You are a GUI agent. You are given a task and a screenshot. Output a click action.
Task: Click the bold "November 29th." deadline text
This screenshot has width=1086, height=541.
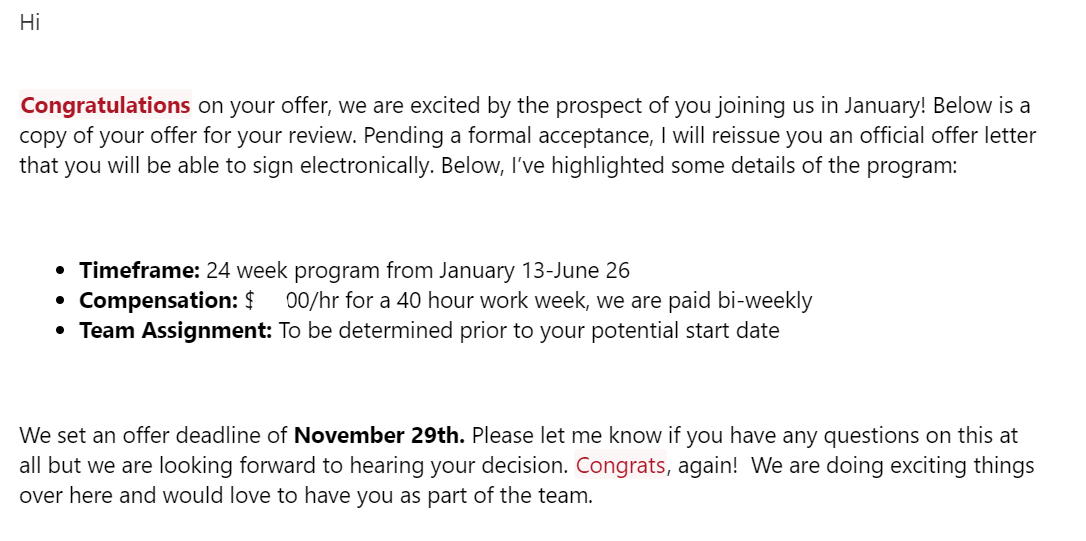[x=380, y=435]
